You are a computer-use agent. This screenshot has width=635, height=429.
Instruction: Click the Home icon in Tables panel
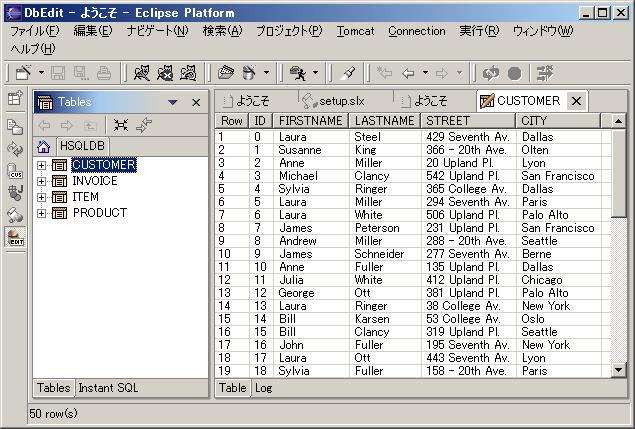[x=44, y=146]
